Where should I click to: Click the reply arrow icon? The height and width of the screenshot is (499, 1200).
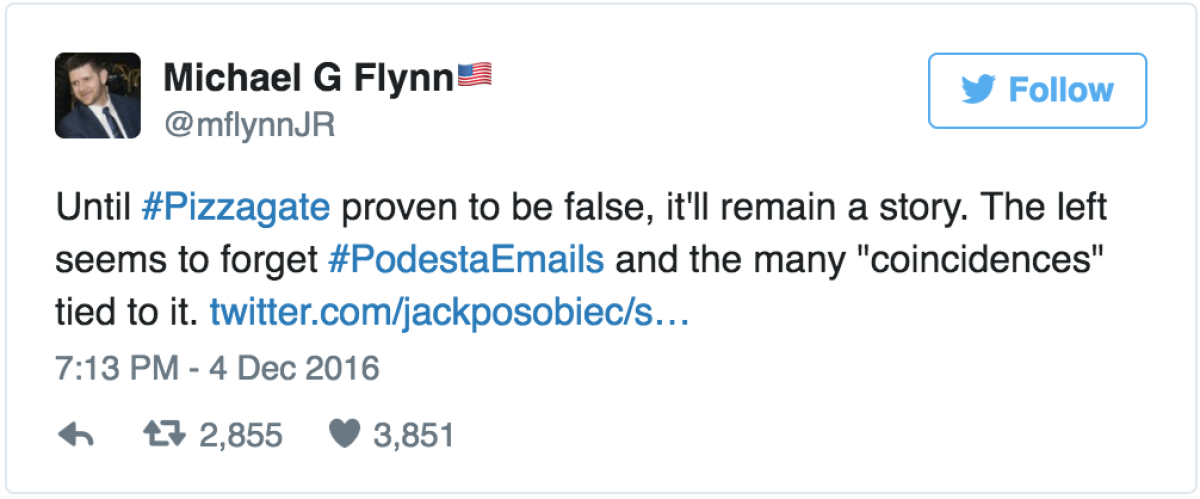[x=76, y=435]
